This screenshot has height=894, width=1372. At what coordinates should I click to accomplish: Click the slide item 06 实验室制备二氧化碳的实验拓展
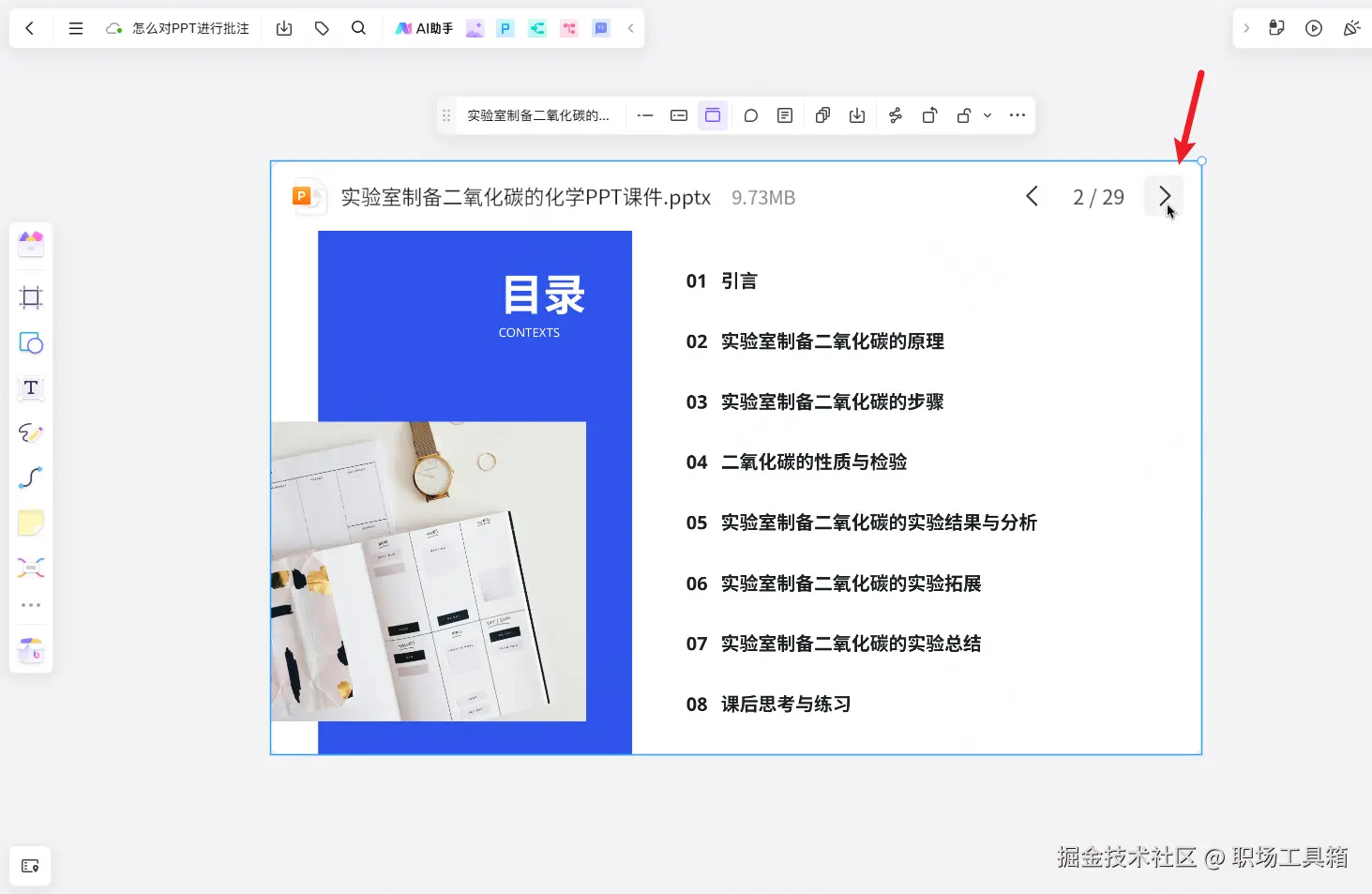(x=834, y=583)
